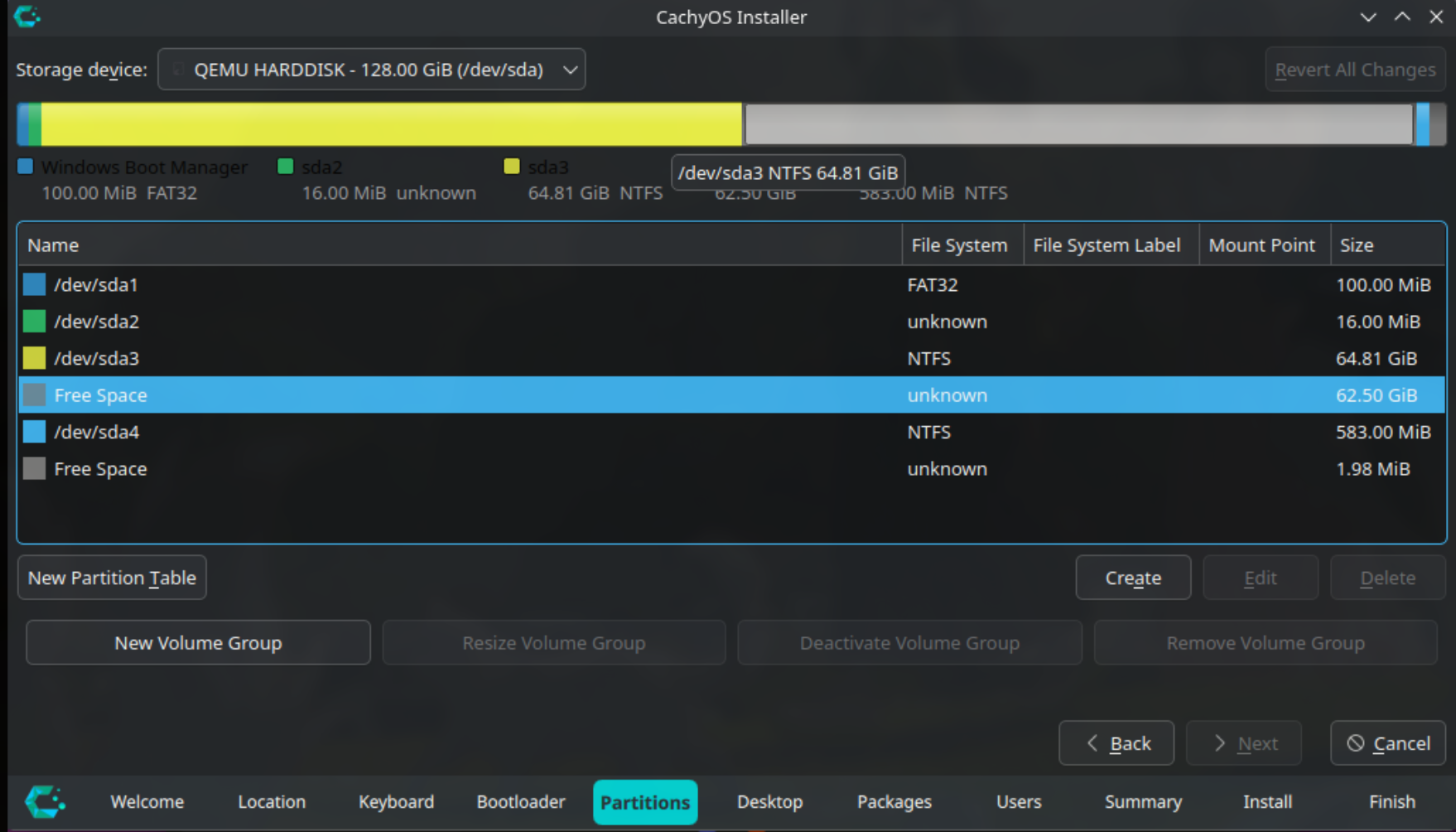Click the Windows Boot Manager legend color square
1456x832 pixels.
26,167
